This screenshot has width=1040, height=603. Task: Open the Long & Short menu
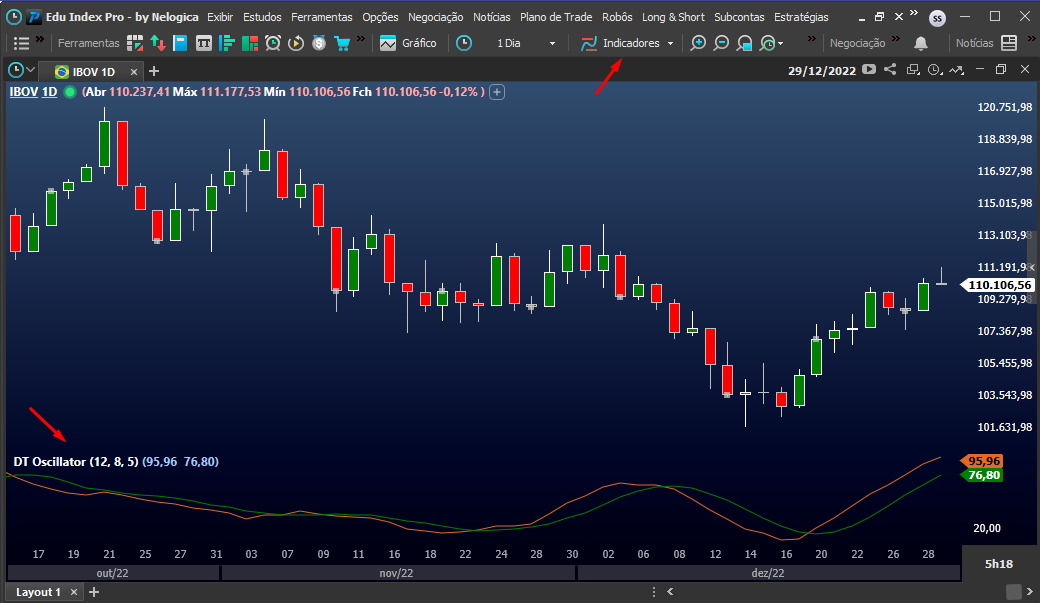pos(673,17)
